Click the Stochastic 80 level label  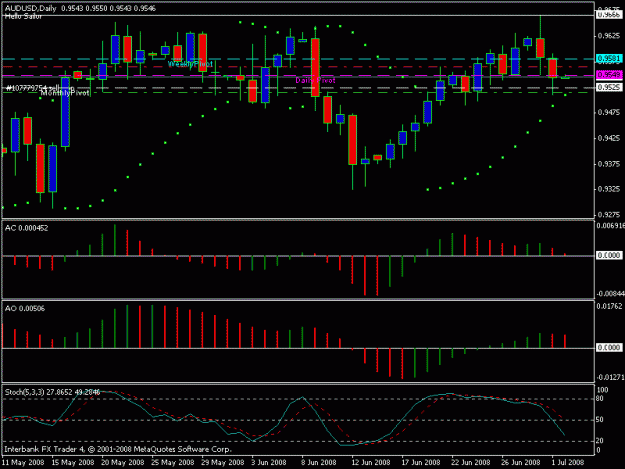pyautogui.click(x=599, y=398)
